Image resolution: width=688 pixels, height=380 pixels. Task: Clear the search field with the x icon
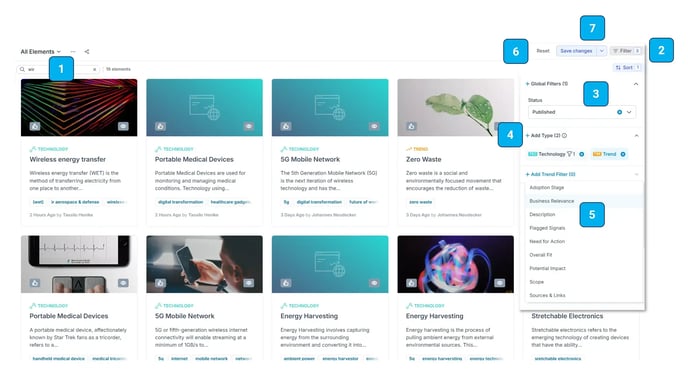pyautogui.click(x=94, y=69)
